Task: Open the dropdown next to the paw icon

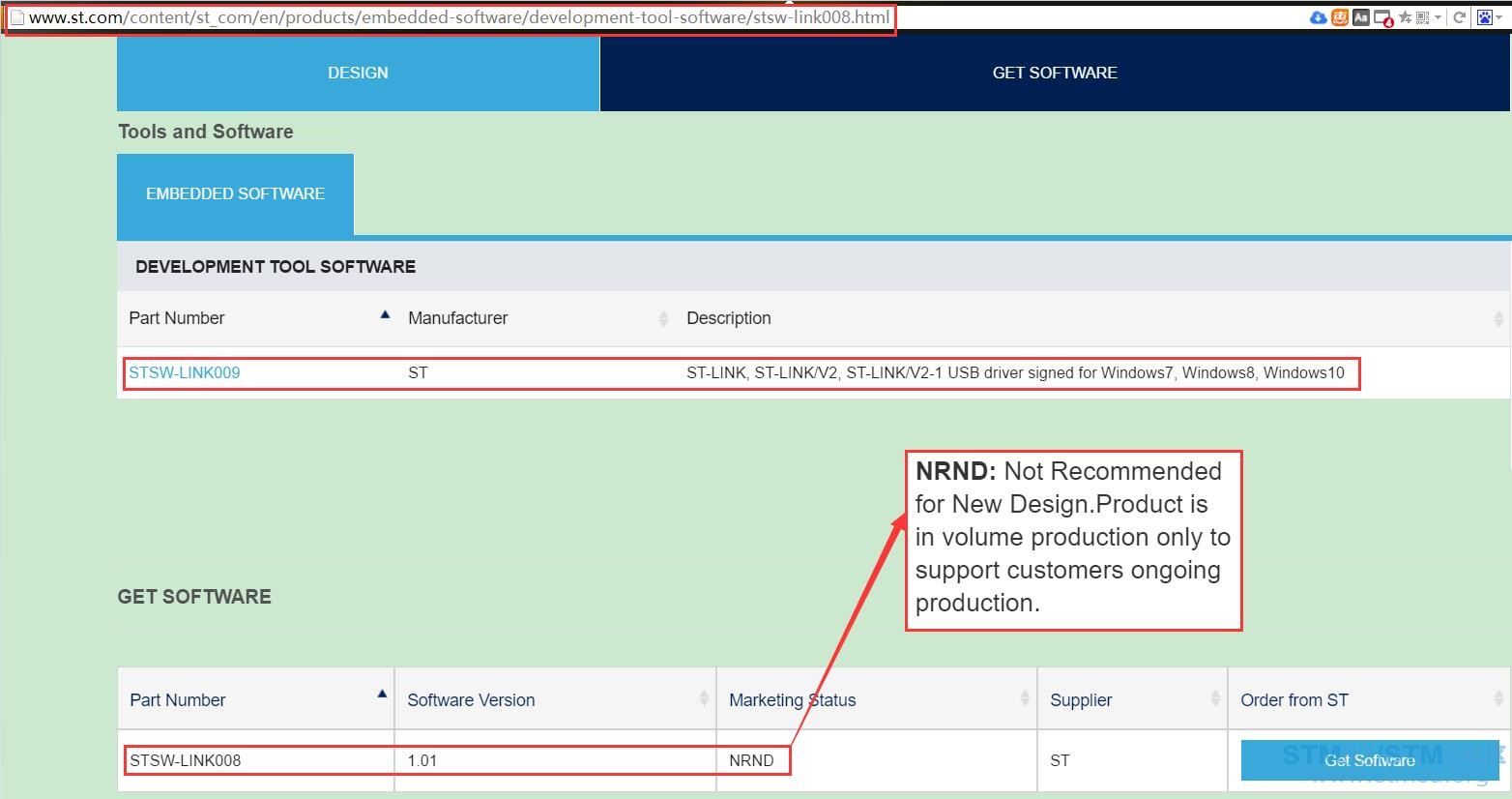Action: [x=1498, y=17]
